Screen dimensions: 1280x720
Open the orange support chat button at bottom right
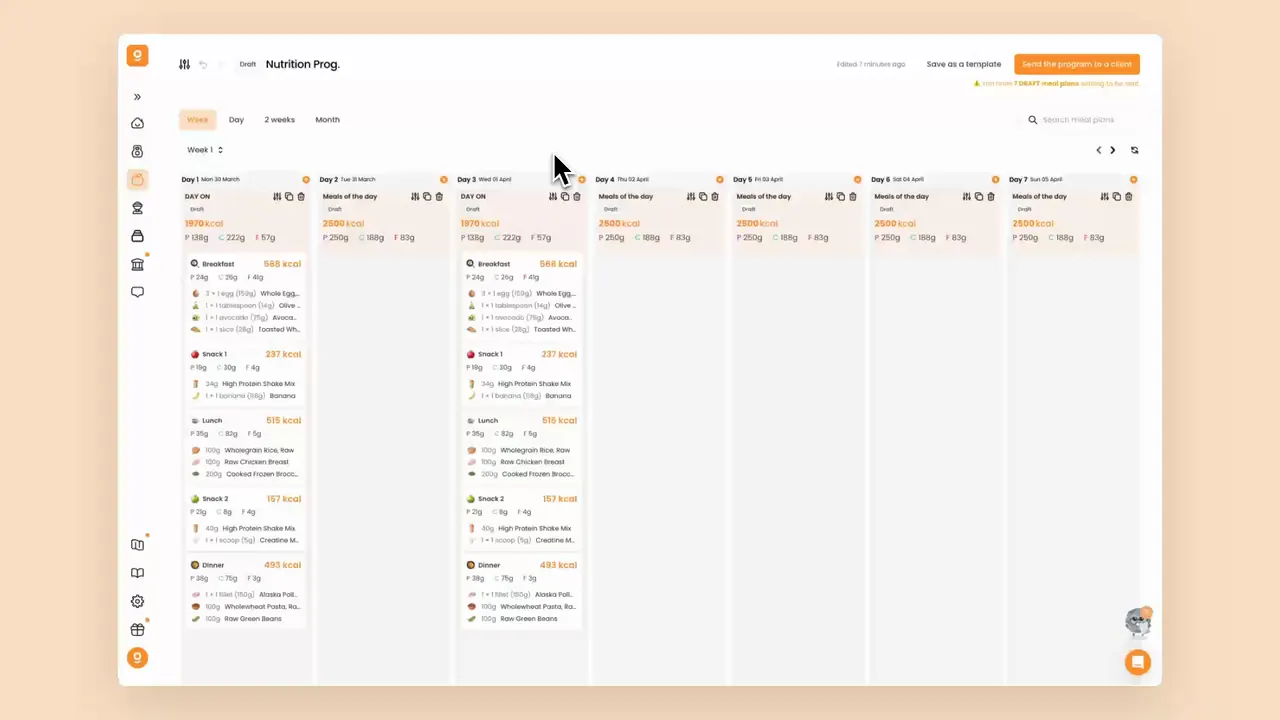[1137, 662]
